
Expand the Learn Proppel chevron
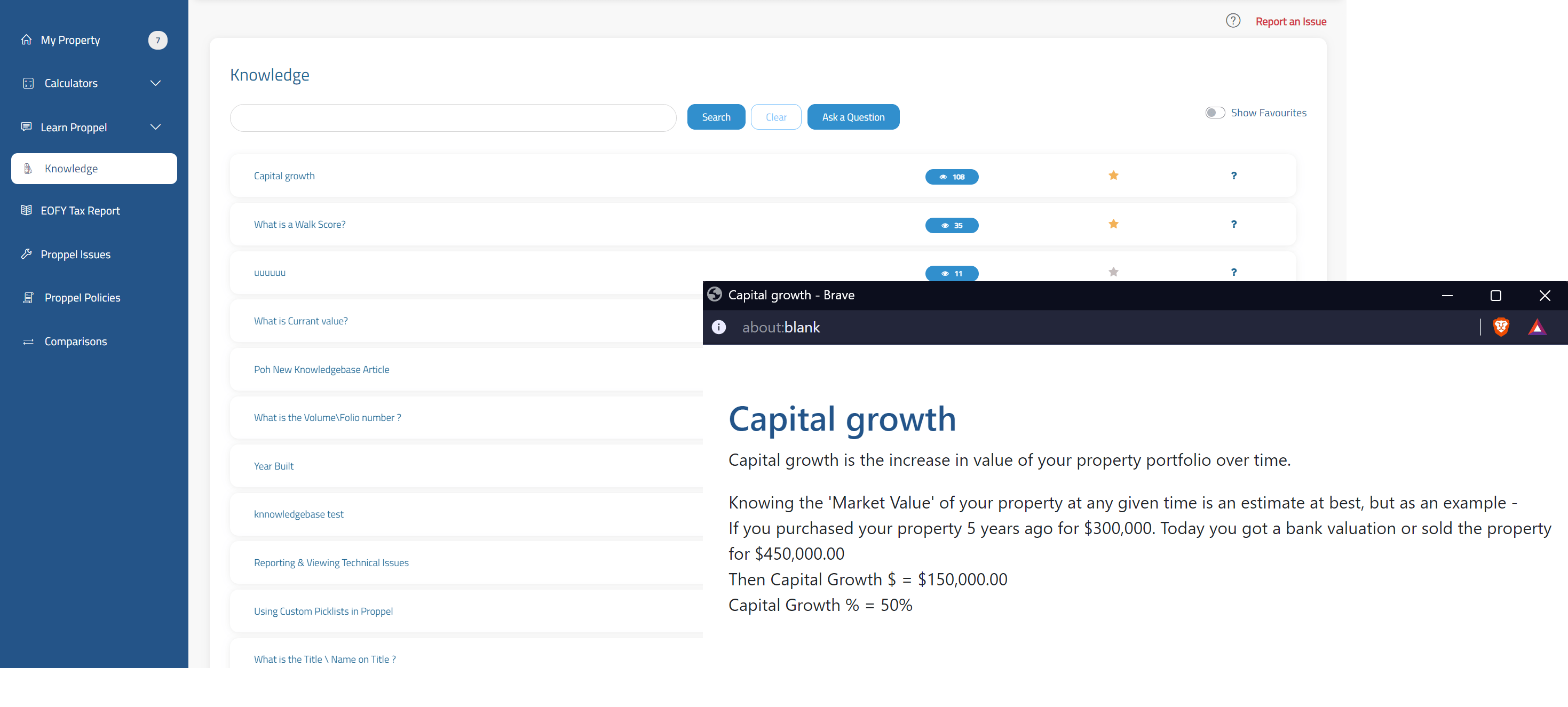coord(155,127)
